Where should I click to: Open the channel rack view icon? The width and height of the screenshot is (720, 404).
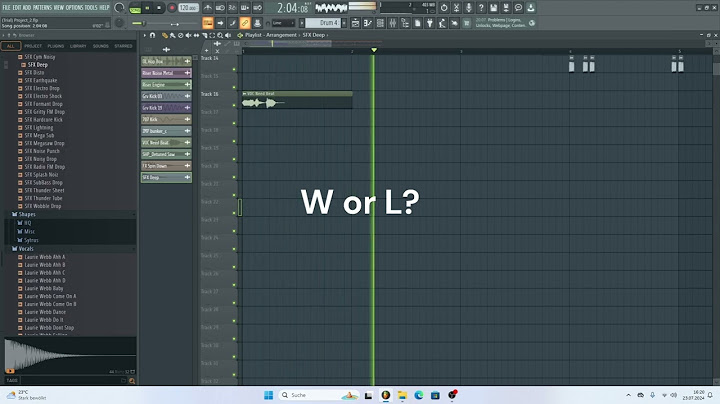click(380, 23)
